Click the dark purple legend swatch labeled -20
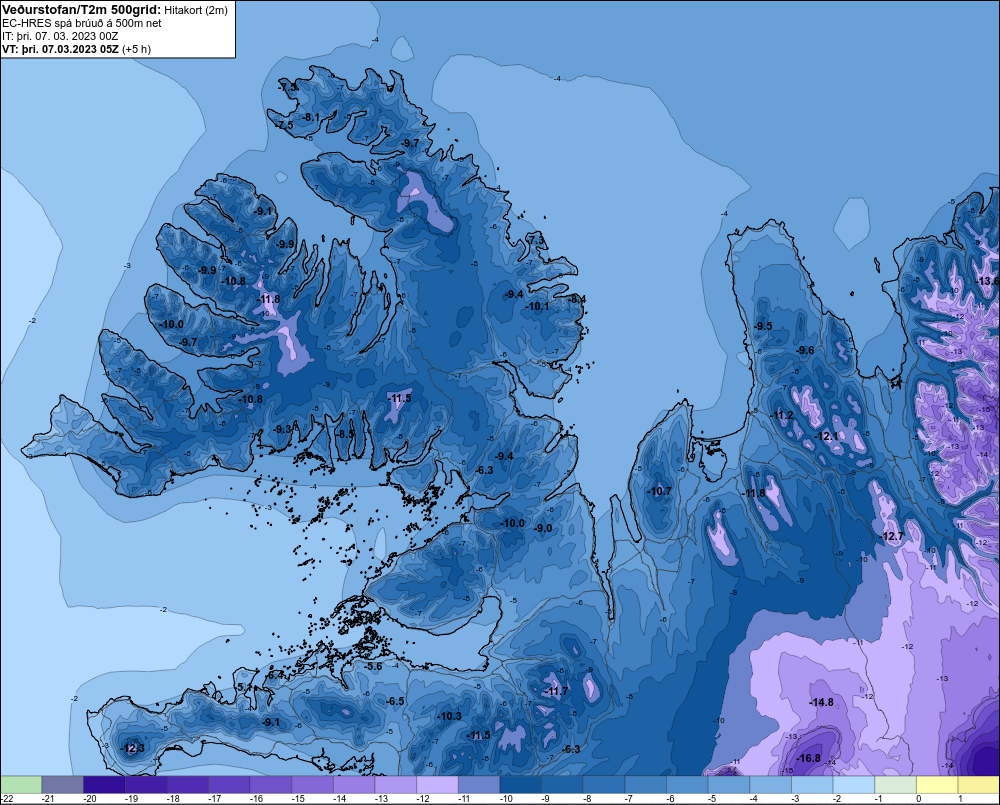Image resolution: width=1000 pixels, height=805 pixels. tap(104, 785)
